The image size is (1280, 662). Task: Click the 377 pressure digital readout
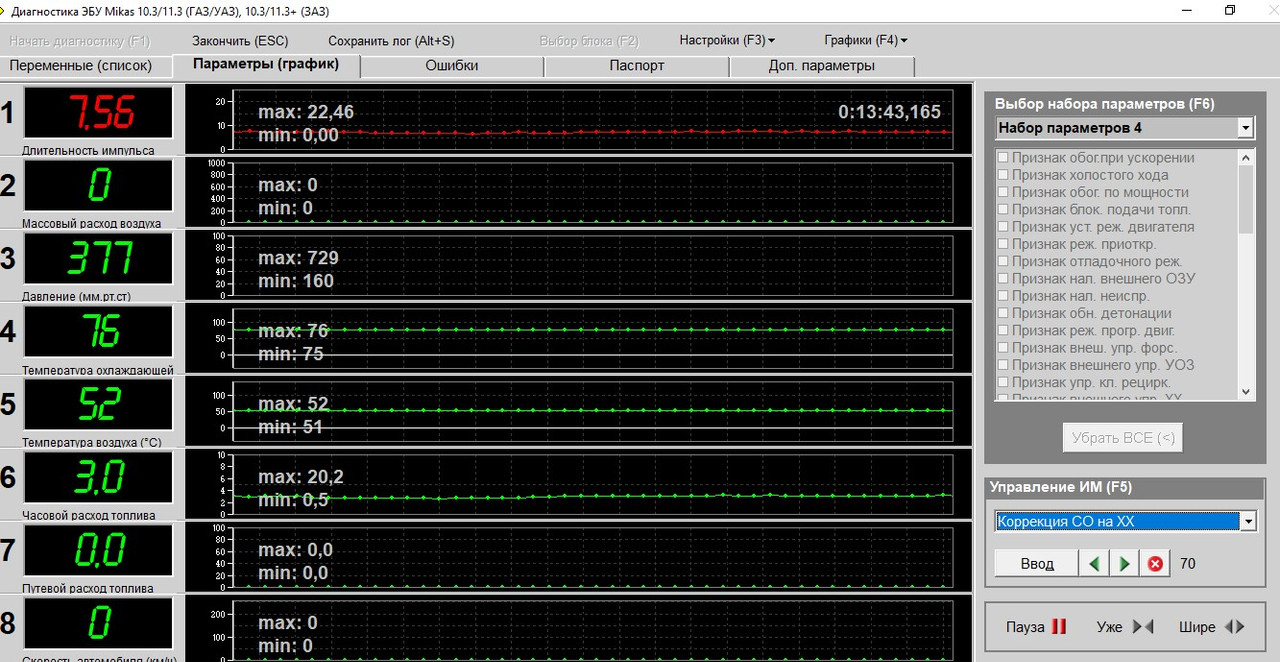point(98,258)
